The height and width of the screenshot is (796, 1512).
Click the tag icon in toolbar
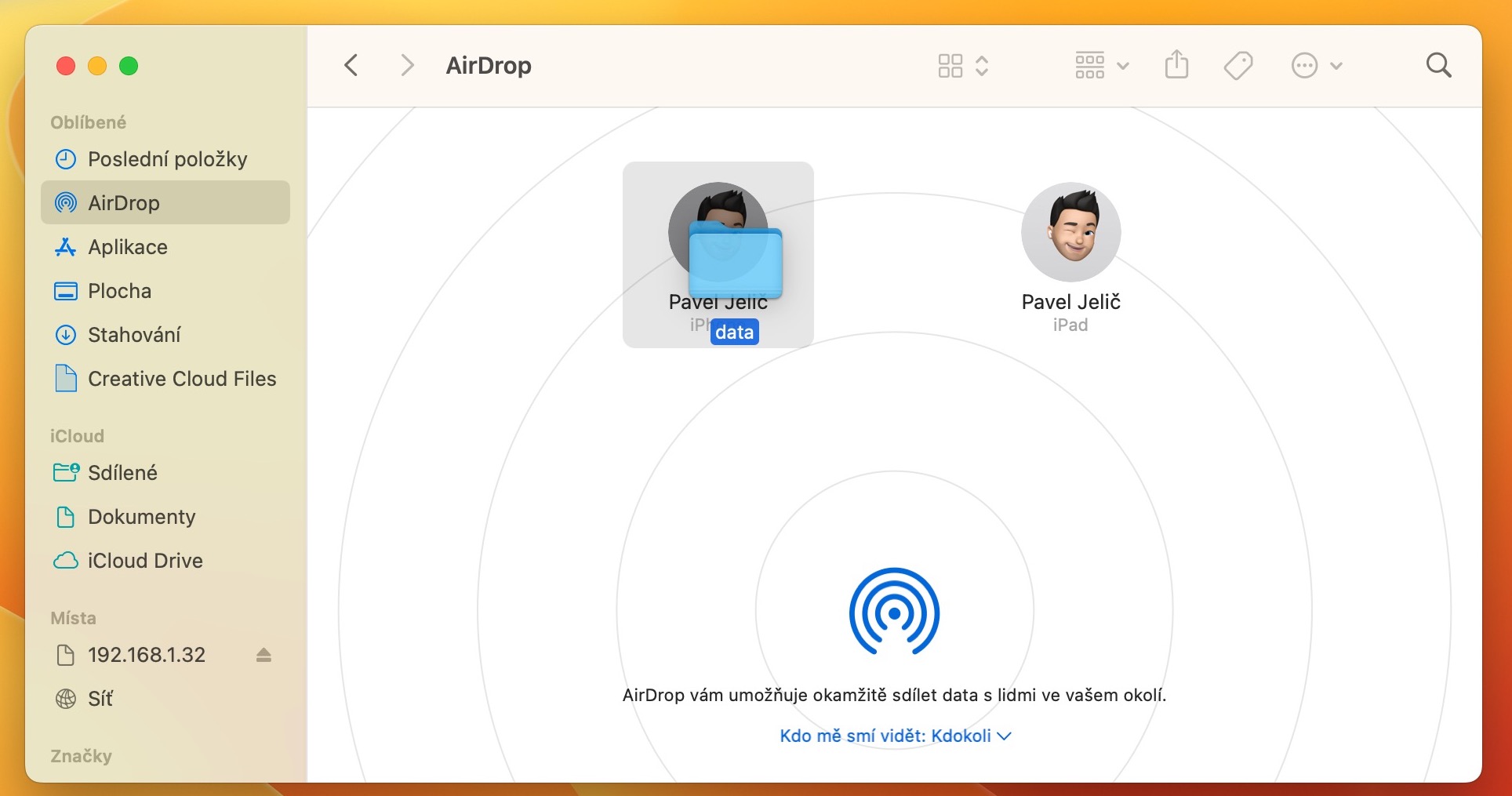[1238, 66]
